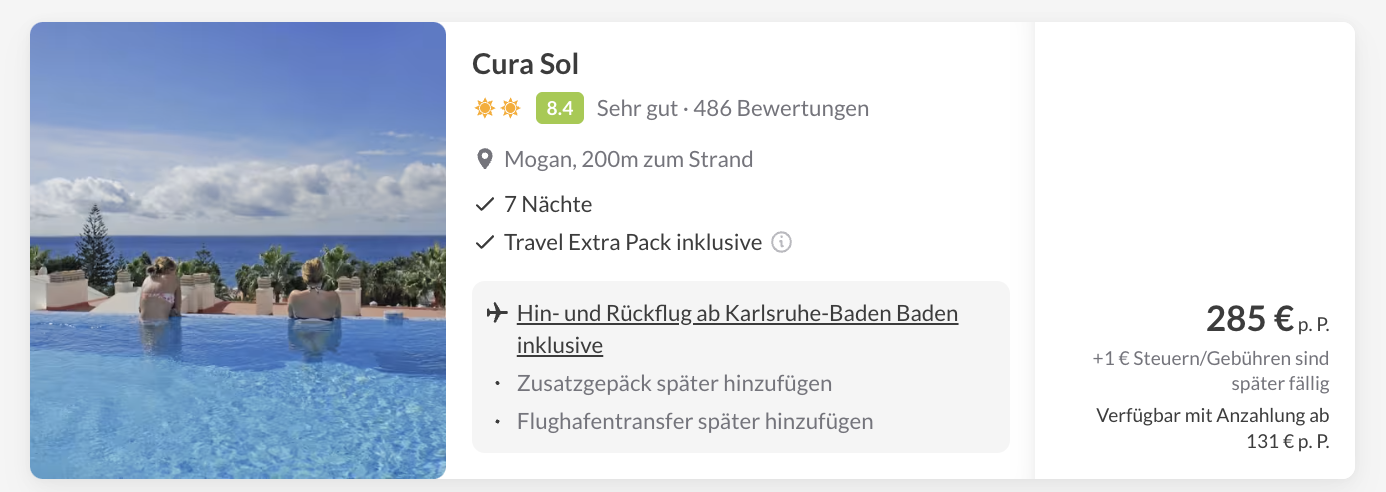Viewport: 1386px width, 492px height.
Task: Click the second sun rating icon
Action: pos(510,108)
